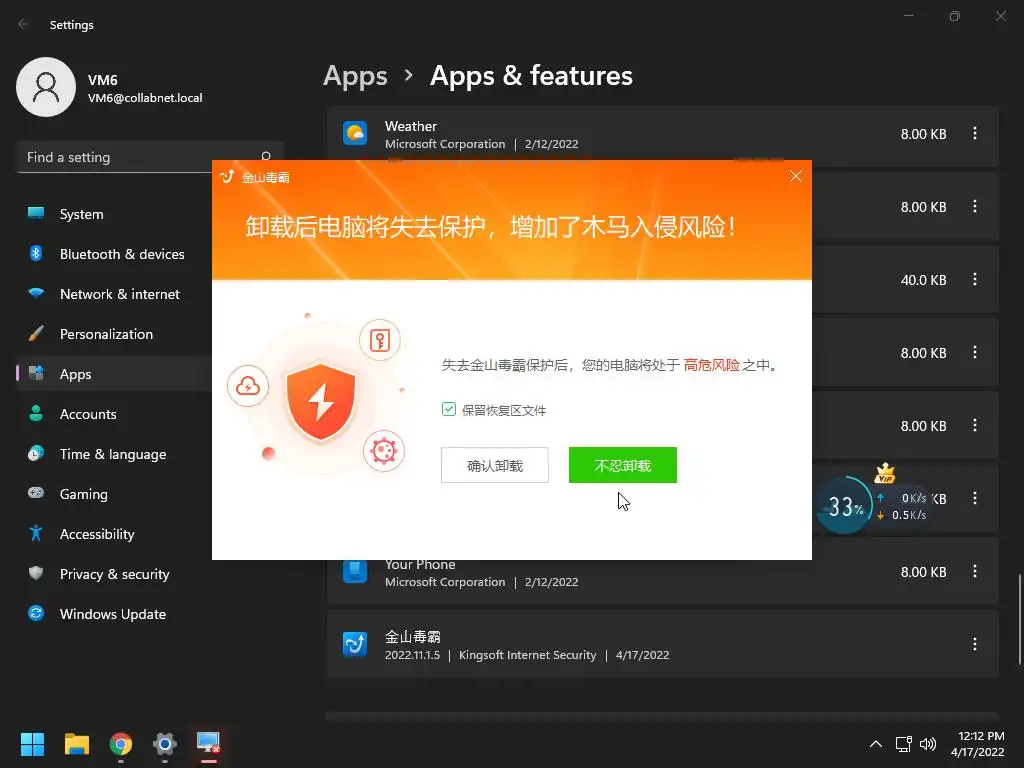The width and height of the screenshot is (1024, 768).
Task: Click the orange shield lightning icon
Action: 321,403
